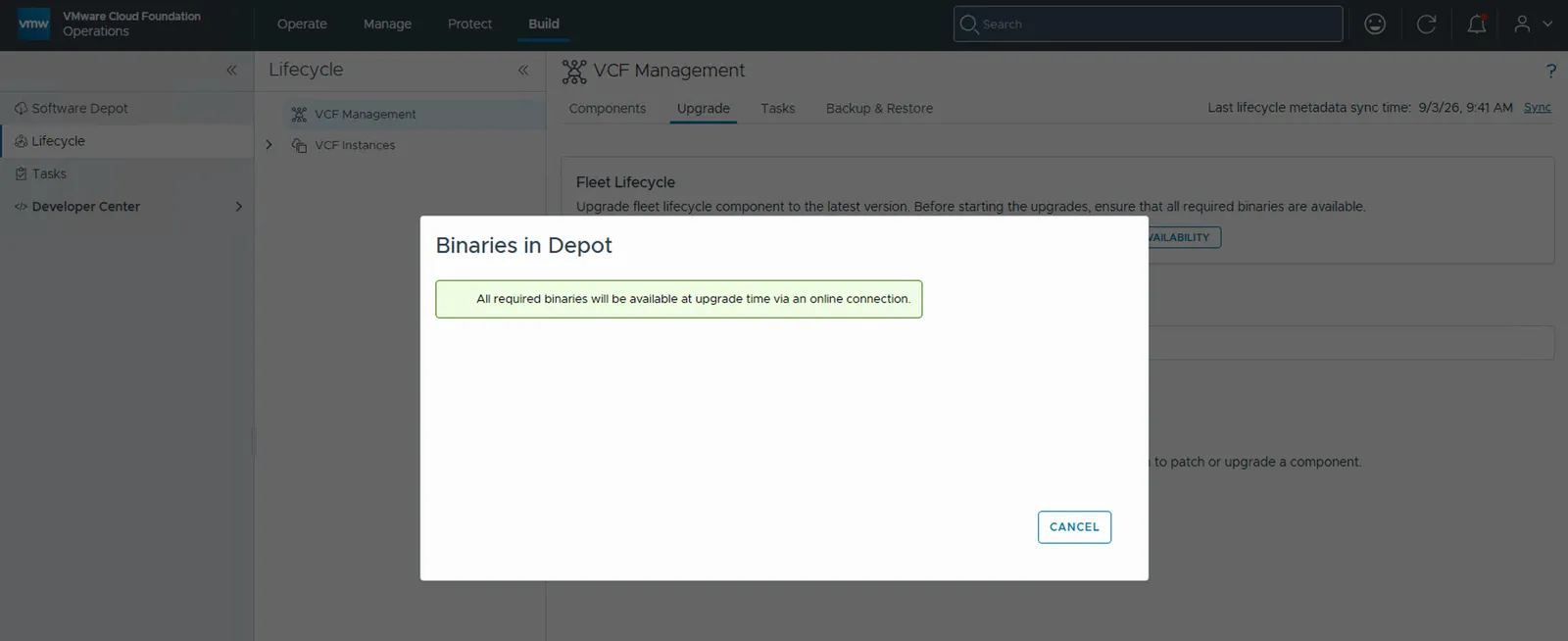Collapse the left navigation sidebar
This screenshot has width=1568, height=641.
231,70
